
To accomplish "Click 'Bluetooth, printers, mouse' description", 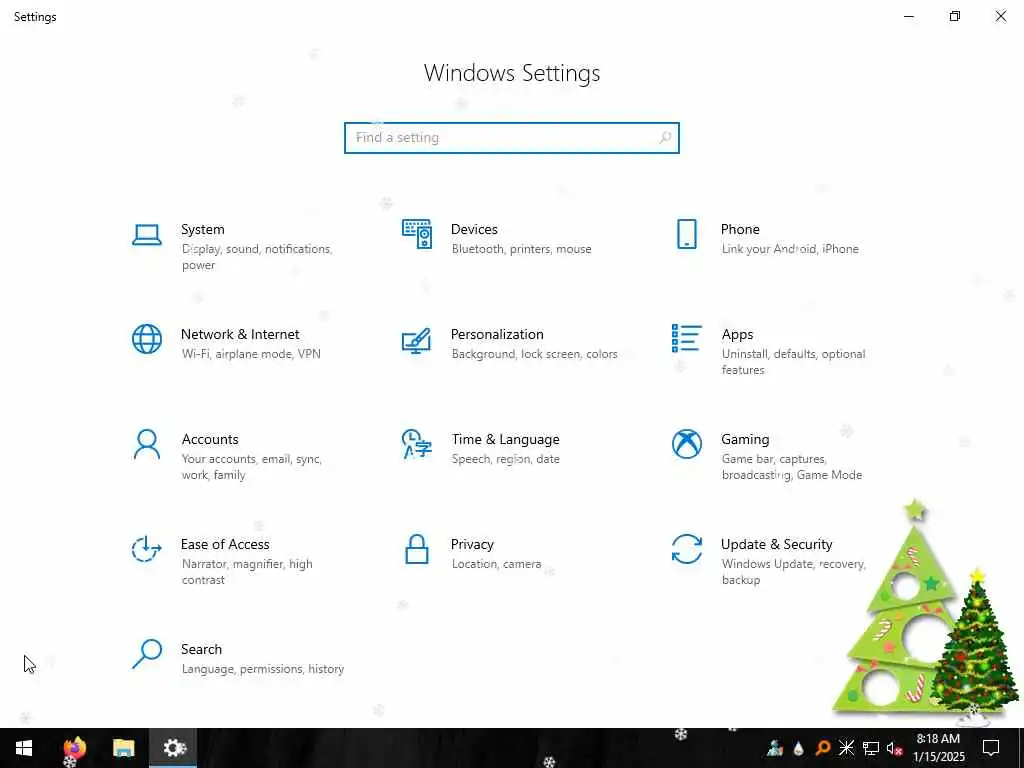I will pyautogui.click(x=521, y=249).
